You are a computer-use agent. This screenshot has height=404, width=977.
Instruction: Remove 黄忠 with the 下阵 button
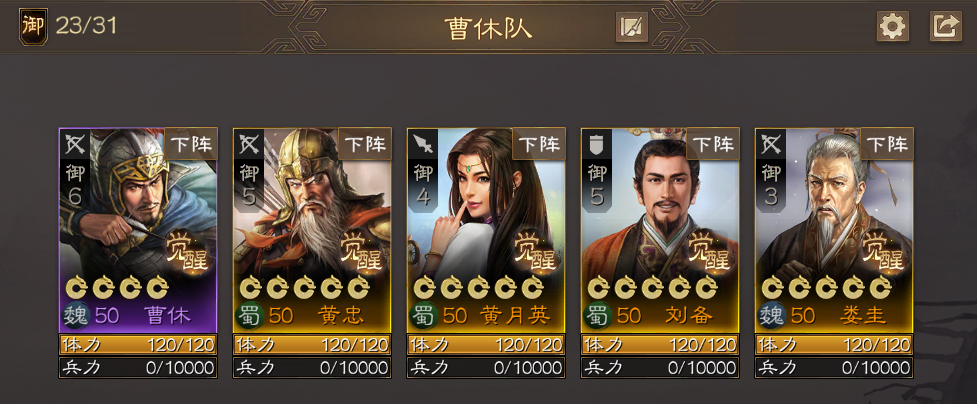pyautogui.click(x=365, y=144)
